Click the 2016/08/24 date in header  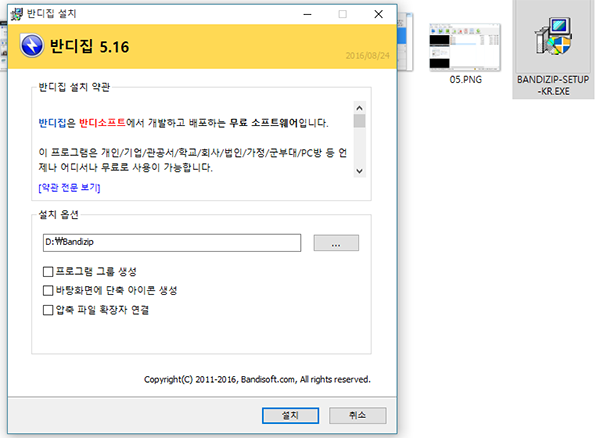pyautogui.click(x=367, y=56)
